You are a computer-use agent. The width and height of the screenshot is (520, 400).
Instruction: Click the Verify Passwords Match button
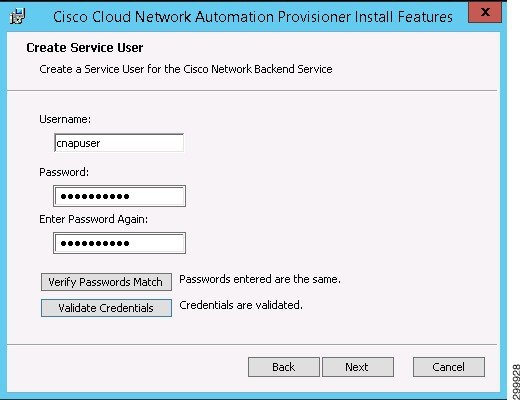(x=106, y=282)
